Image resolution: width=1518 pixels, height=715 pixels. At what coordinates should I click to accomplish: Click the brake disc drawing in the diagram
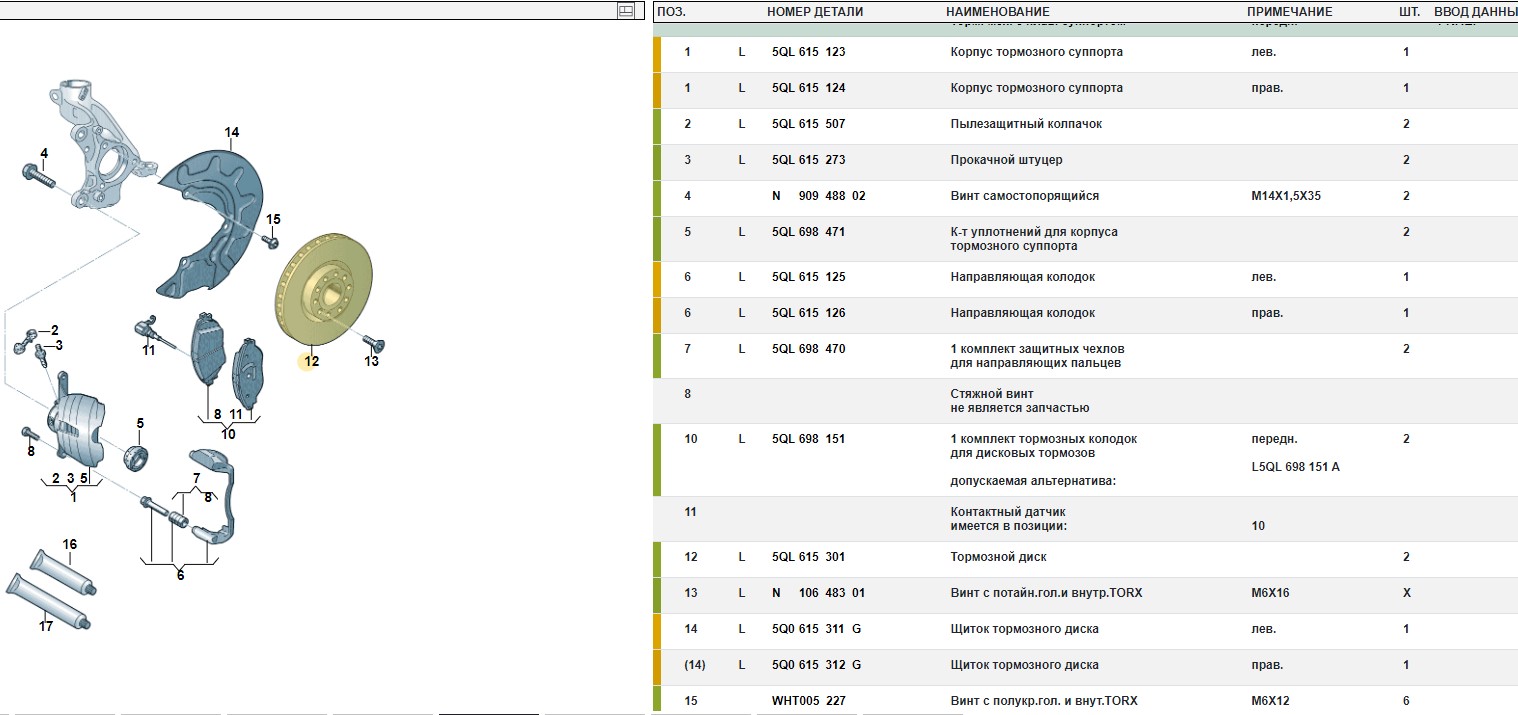pos(322,292)
